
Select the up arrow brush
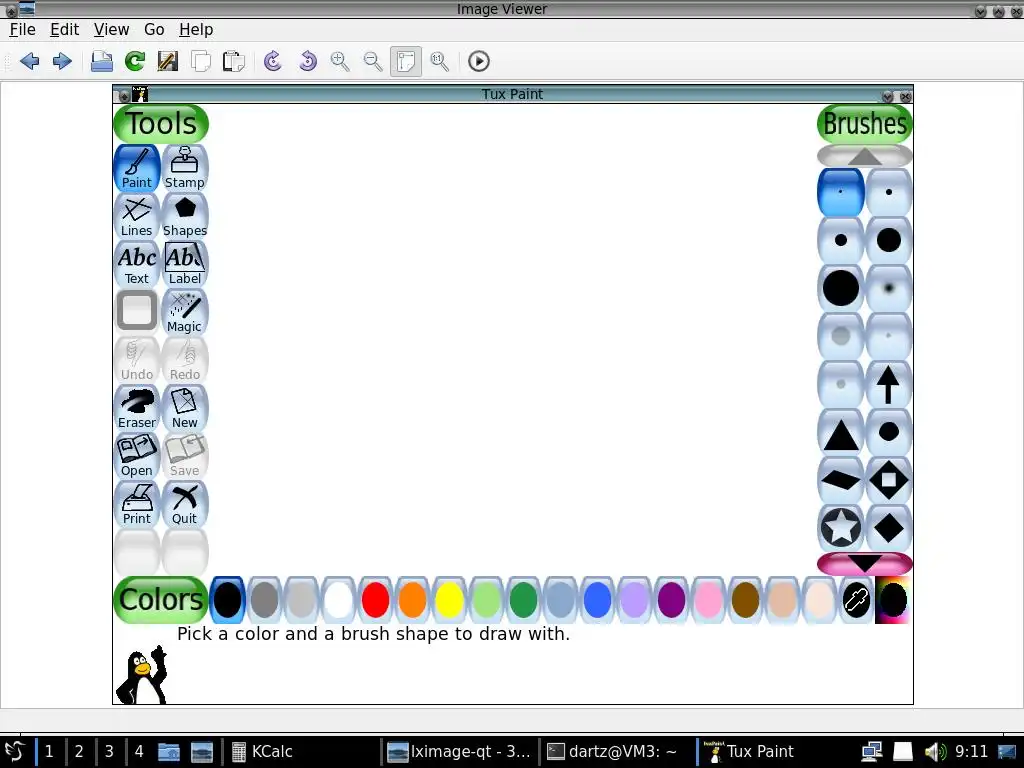888,384
